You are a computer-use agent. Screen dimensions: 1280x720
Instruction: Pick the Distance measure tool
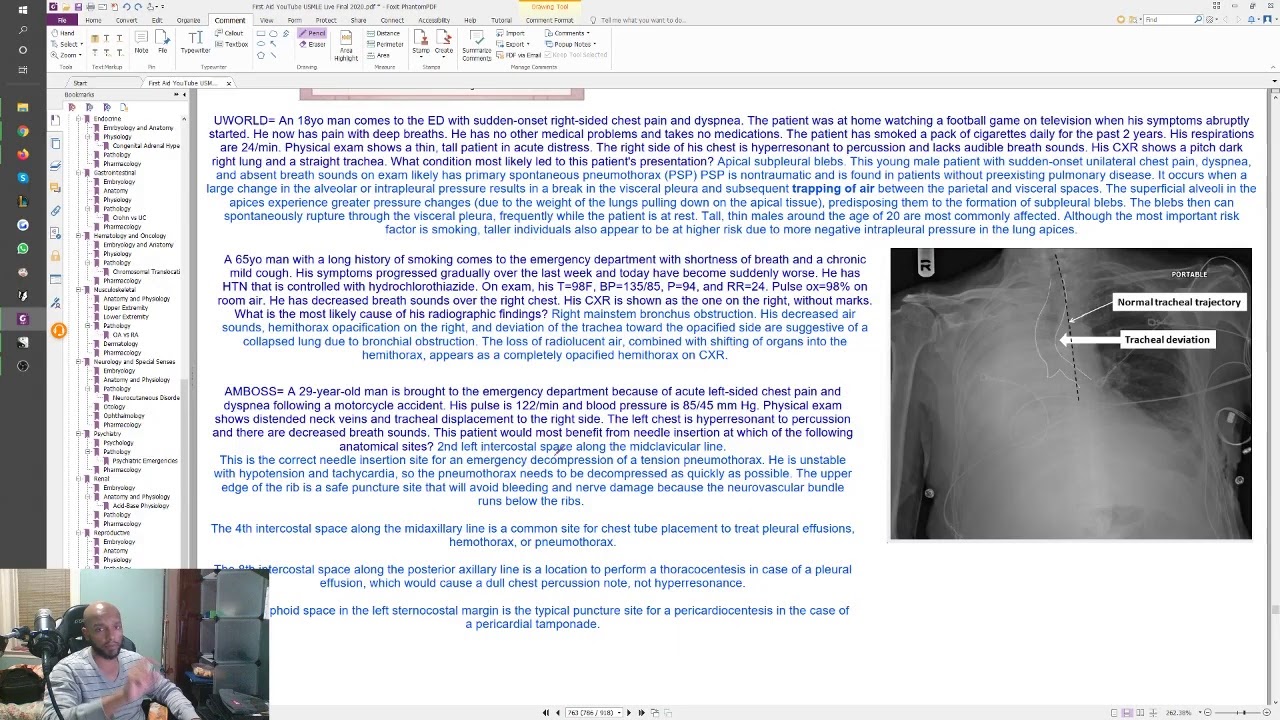pyautogui.click(x=383, y=33)
